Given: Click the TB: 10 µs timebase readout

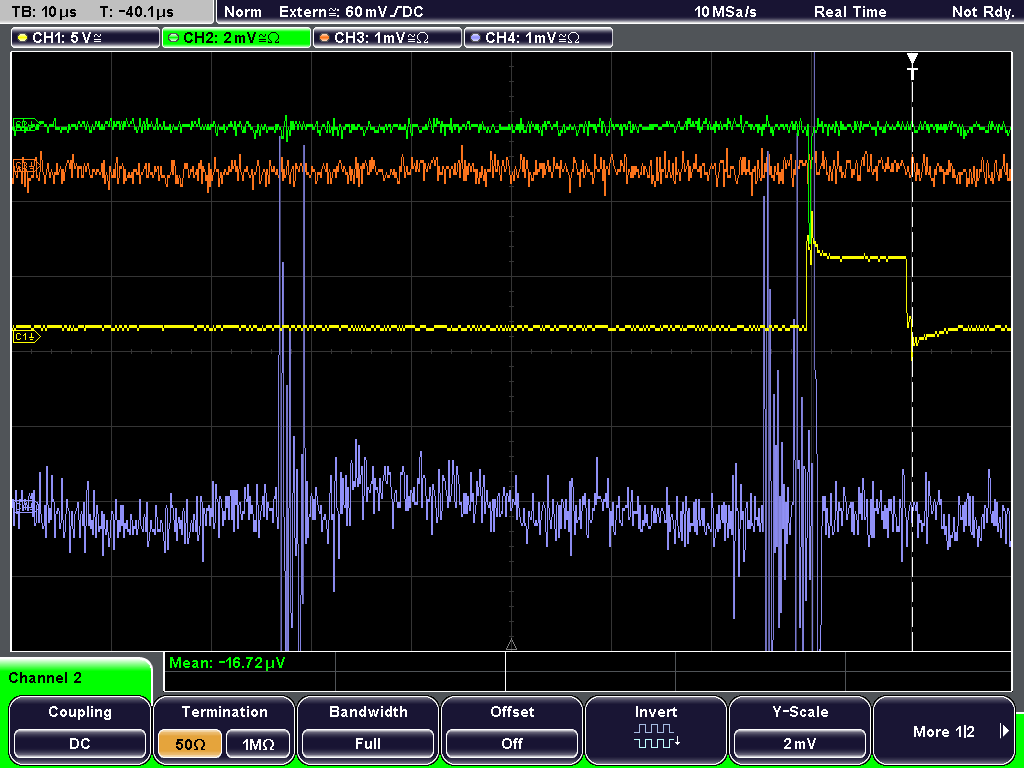Looking at the screenshot, I should coord(44,12).
